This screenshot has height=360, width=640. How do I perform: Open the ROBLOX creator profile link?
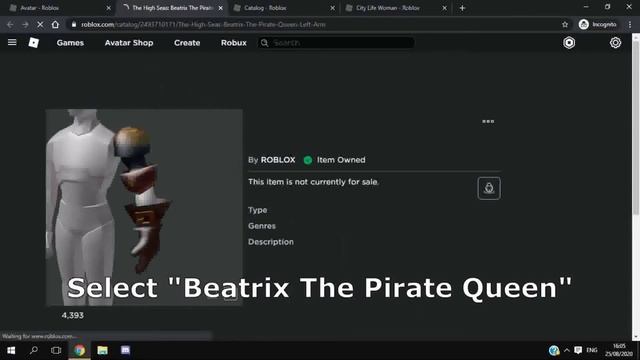point(278,160)
